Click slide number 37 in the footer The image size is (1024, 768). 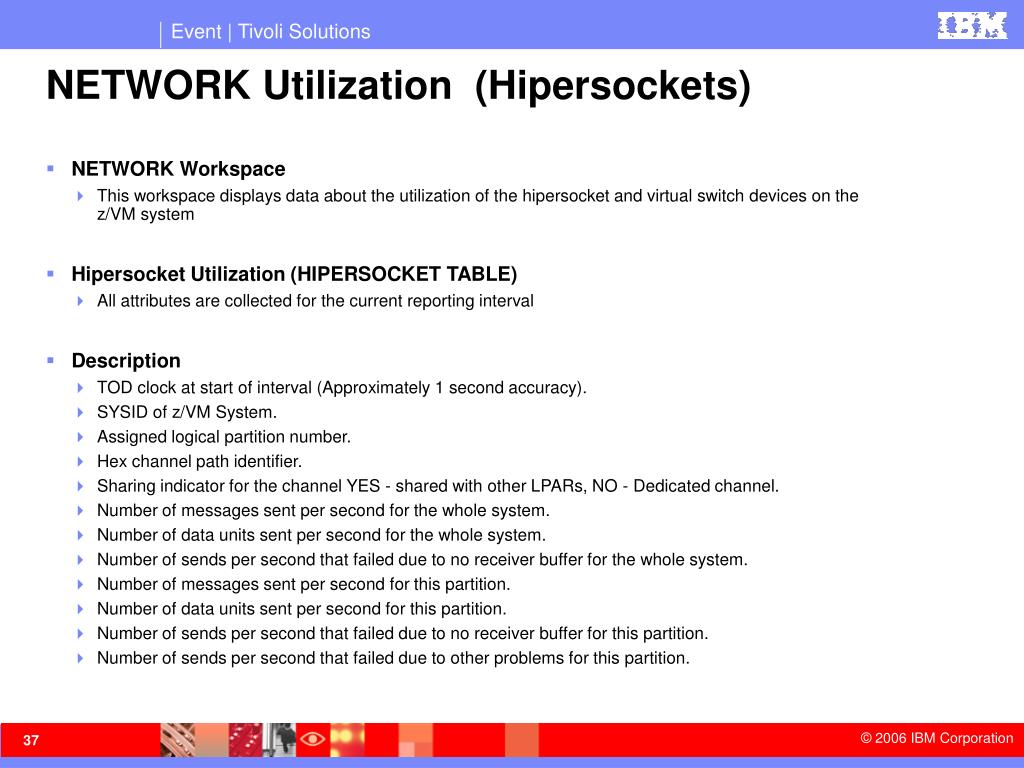(31, 740)
